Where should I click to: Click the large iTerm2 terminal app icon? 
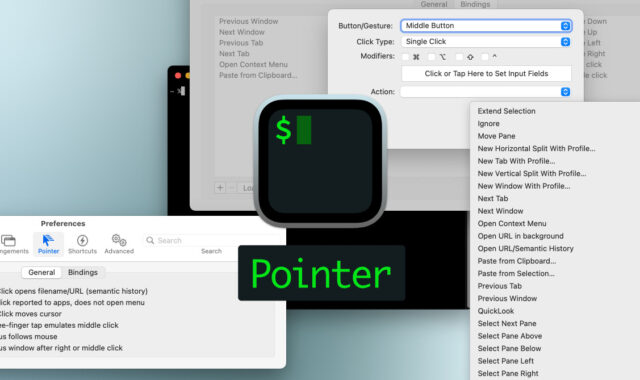point(320,161)
